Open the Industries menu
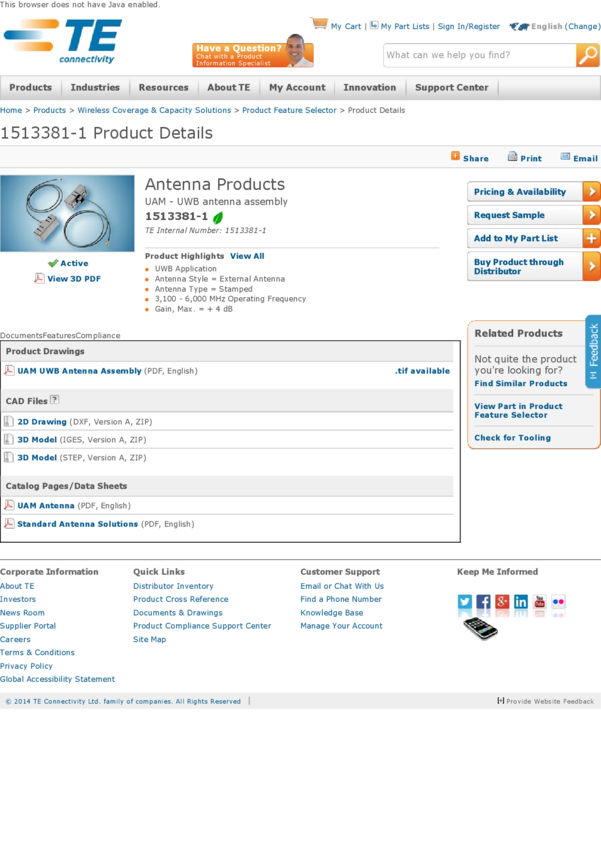 (95, 87)
